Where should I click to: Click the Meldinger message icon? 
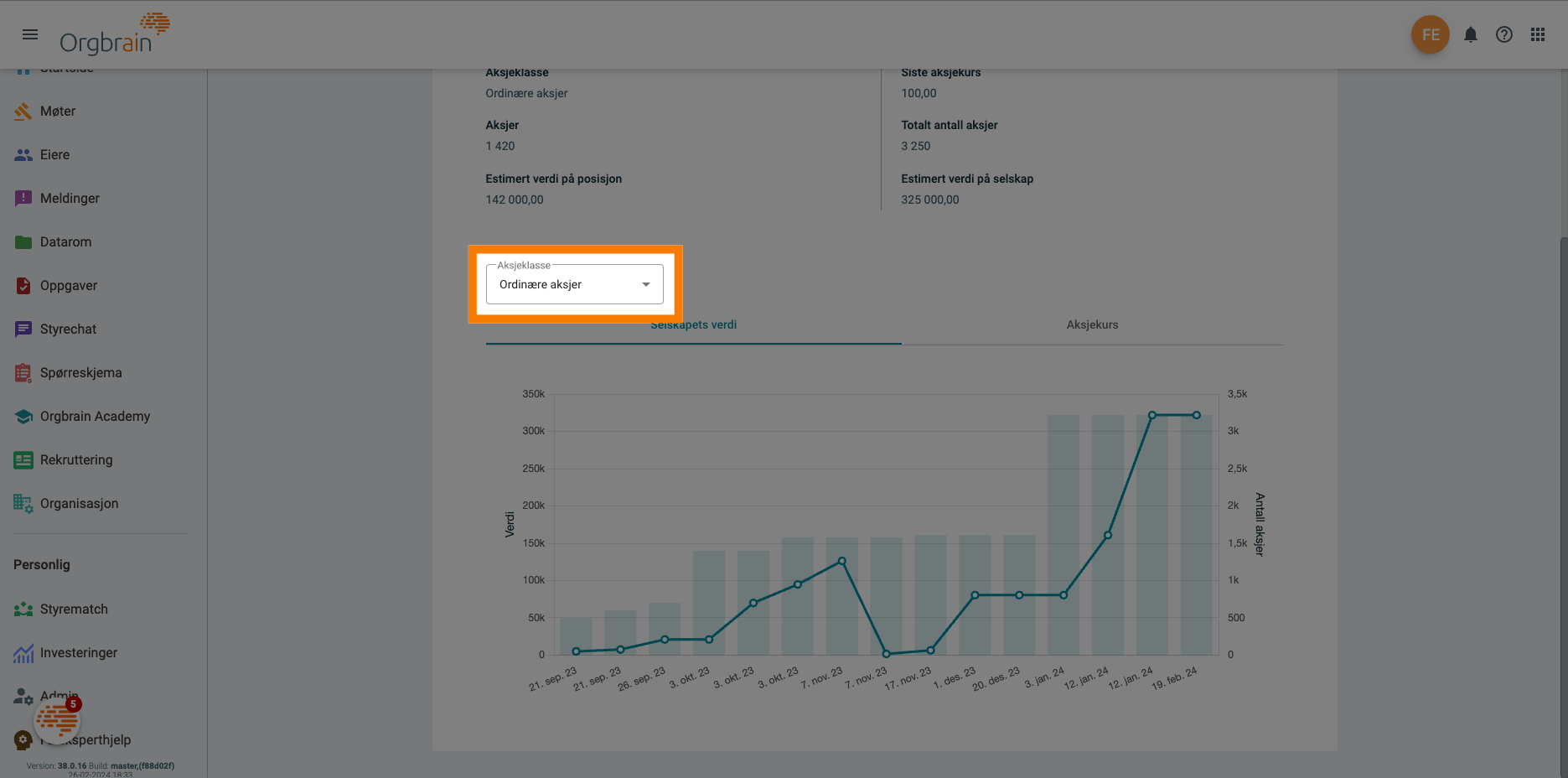[x=23, y=199]
